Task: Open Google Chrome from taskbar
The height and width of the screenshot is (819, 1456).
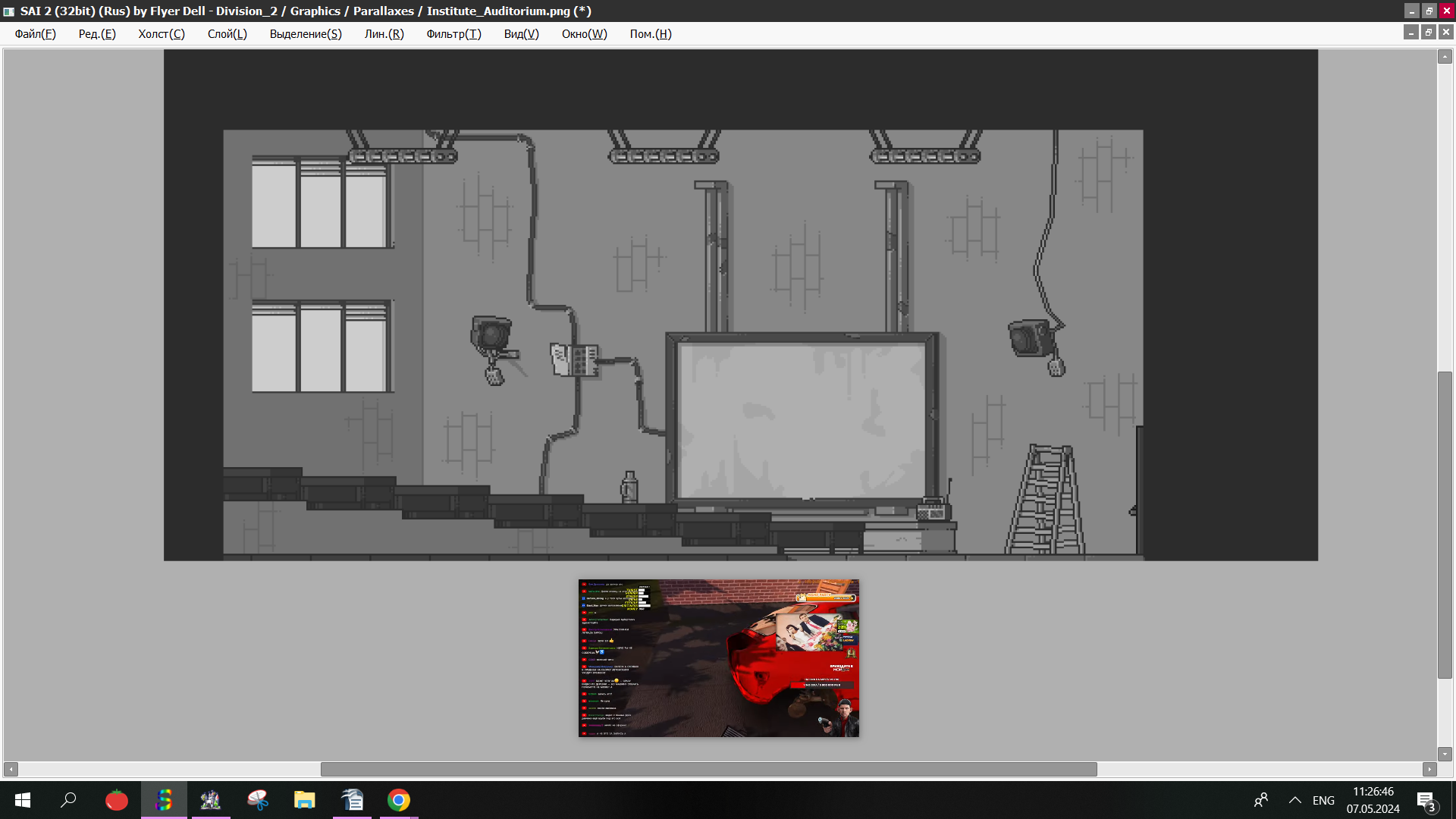Action: coord(399,800)
